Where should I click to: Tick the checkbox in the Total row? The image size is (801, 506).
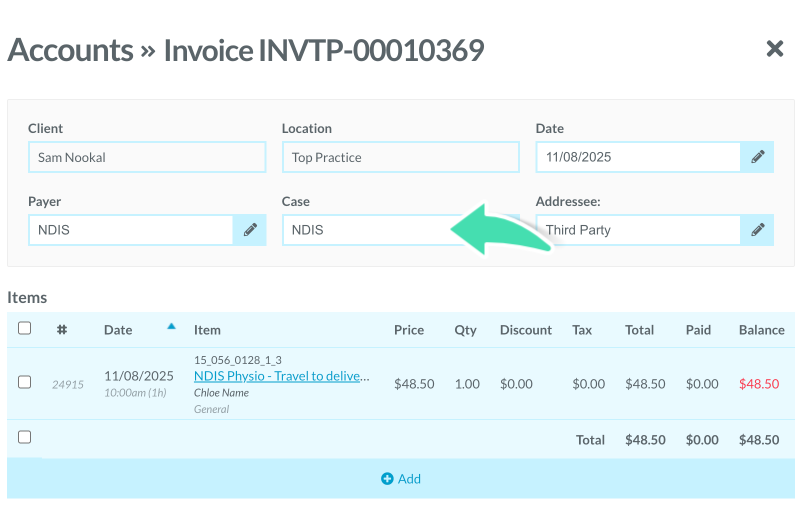point(25,437)
